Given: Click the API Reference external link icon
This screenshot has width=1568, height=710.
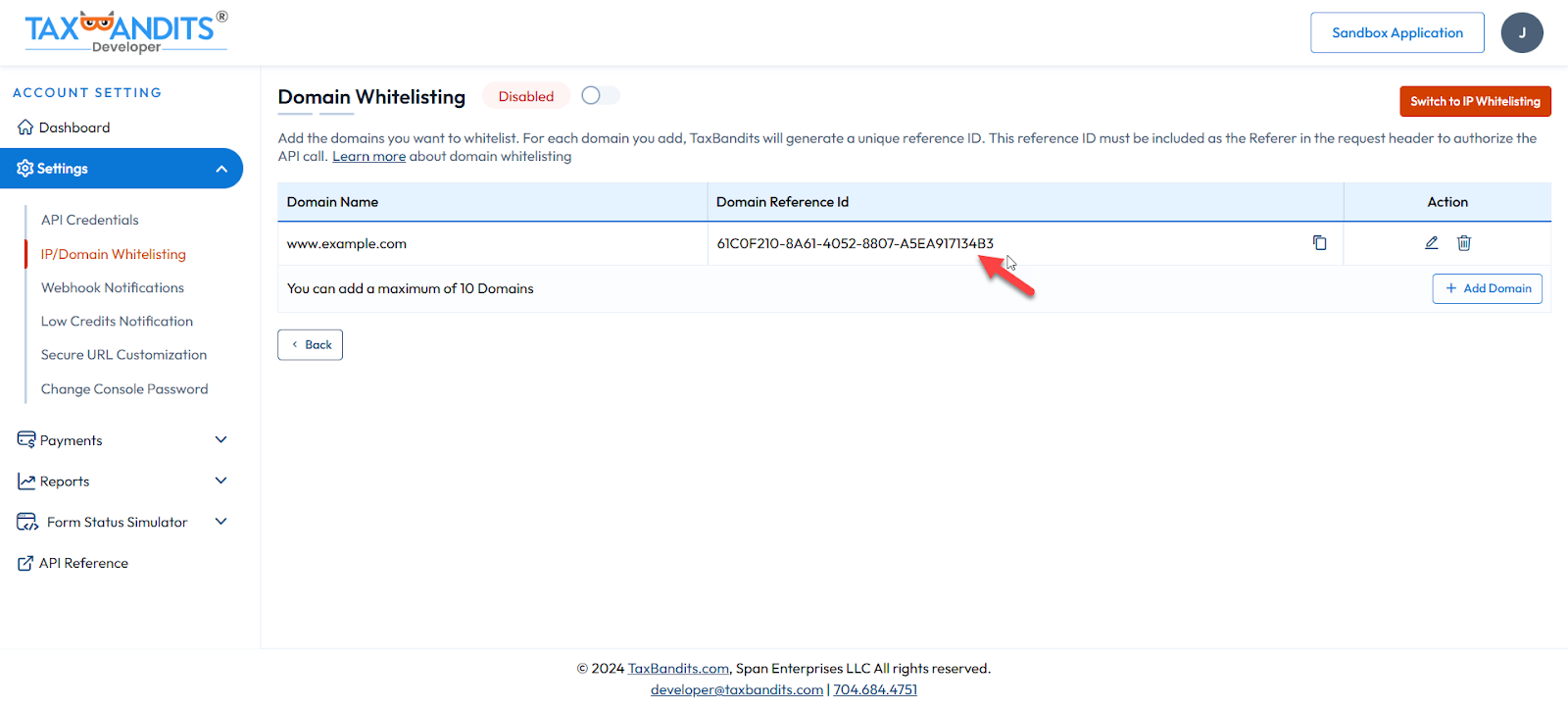Looking at the screenshot, I should click(25, 563).
